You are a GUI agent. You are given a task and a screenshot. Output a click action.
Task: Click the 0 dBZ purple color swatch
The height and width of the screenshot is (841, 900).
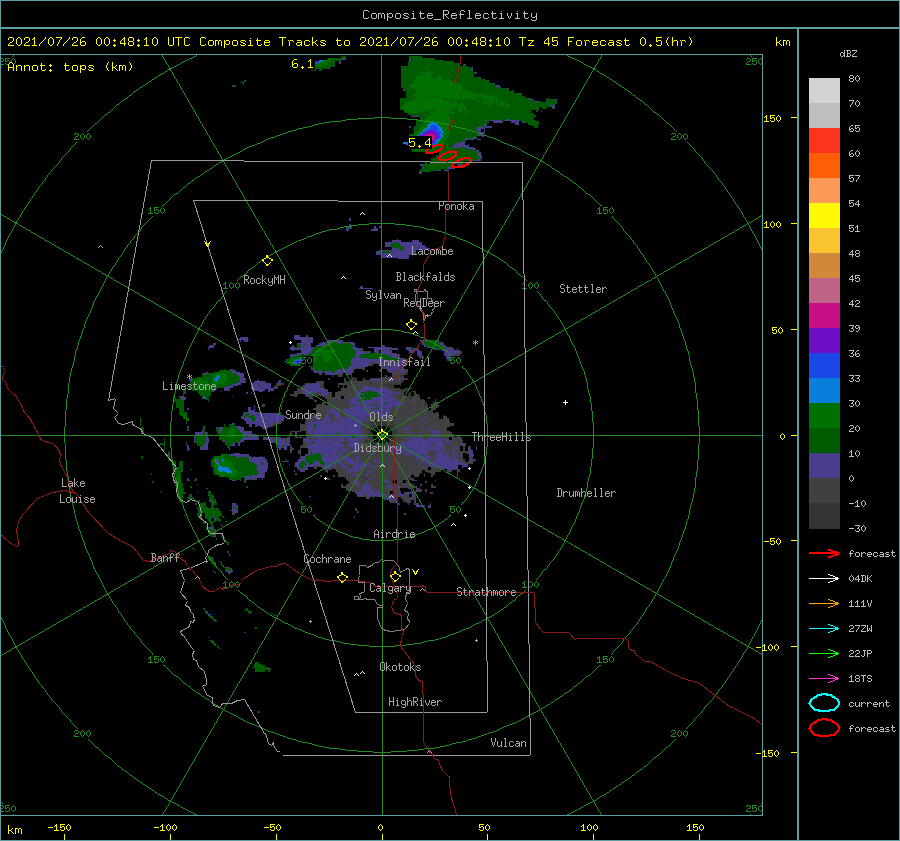(x=824, y=466)
